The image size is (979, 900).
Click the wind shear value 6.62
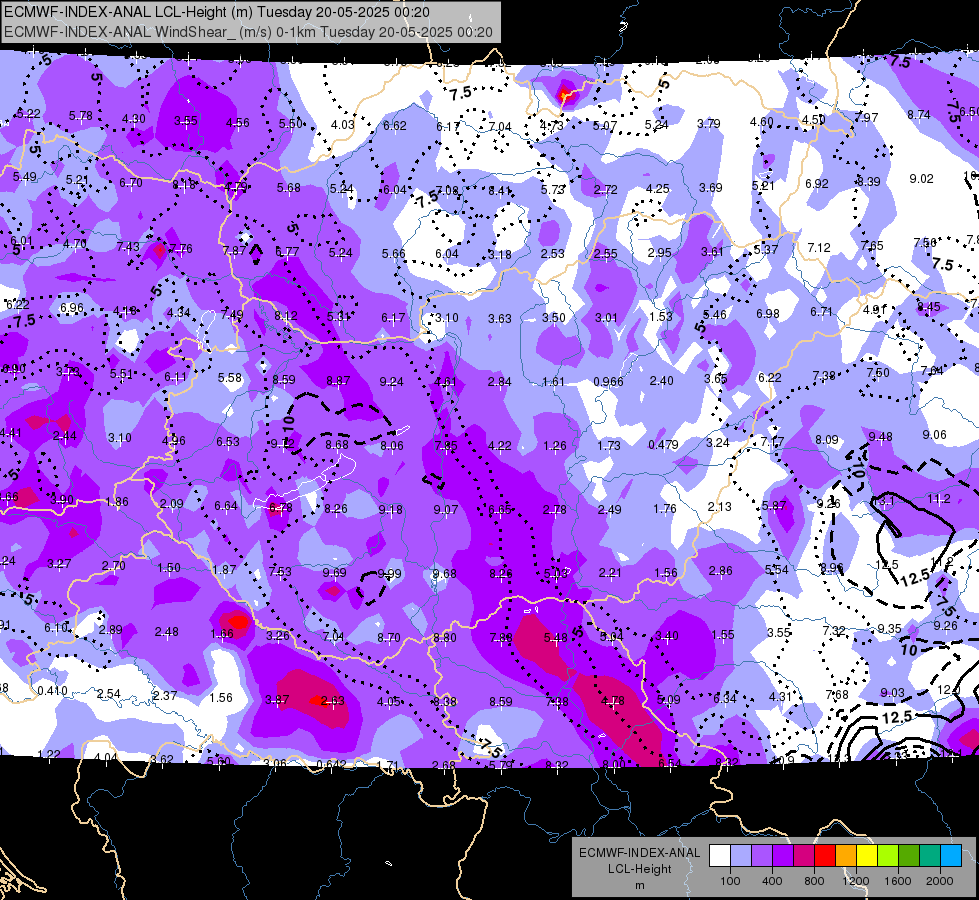395,126
